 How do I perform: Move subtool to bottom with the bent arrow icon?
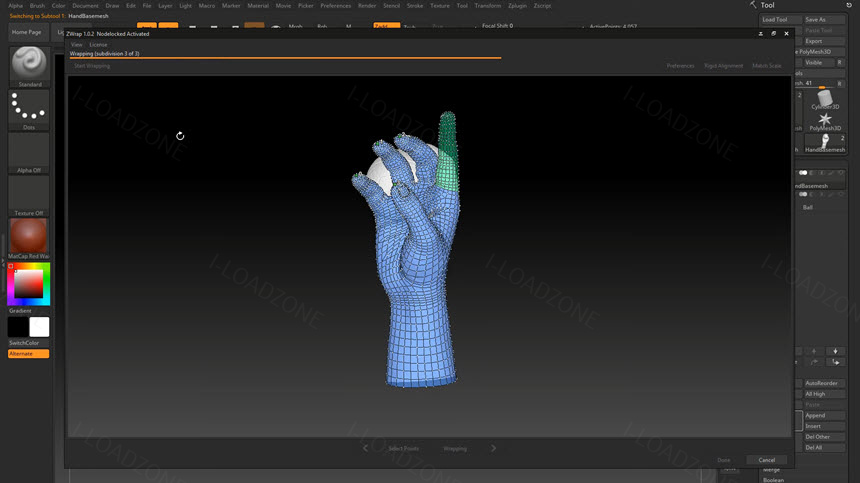(x=835, y=362)
